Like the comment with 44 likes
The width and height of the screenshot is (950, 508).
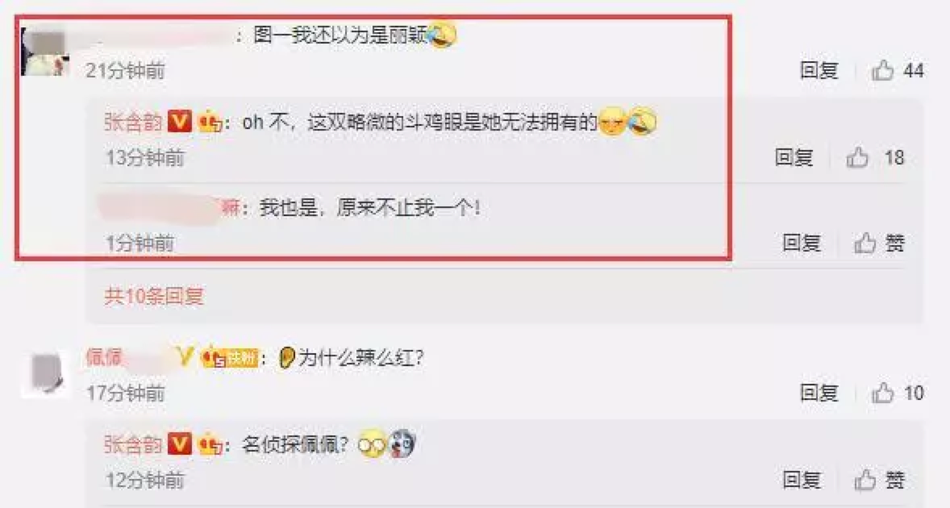883,70
